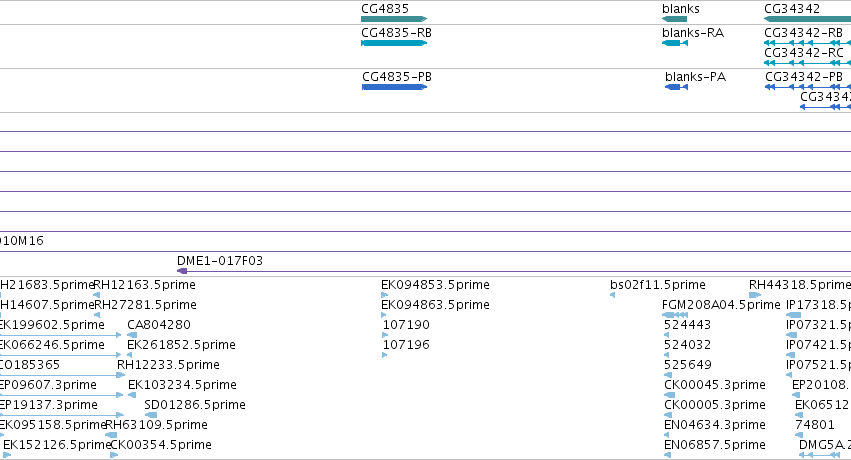
Task: Click the bs02f11.5prime EST arrowhead
Action: click(613, 295)
